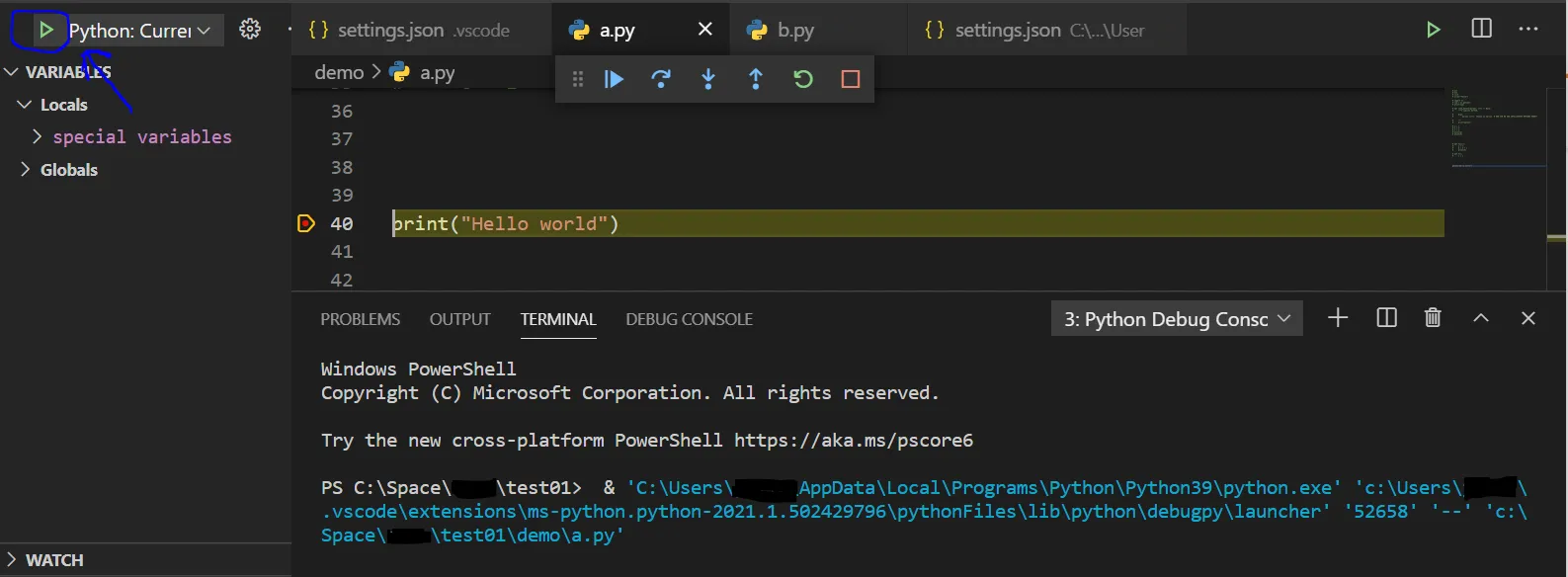
Task: Close the a.py editor tab
Action: 705,30
